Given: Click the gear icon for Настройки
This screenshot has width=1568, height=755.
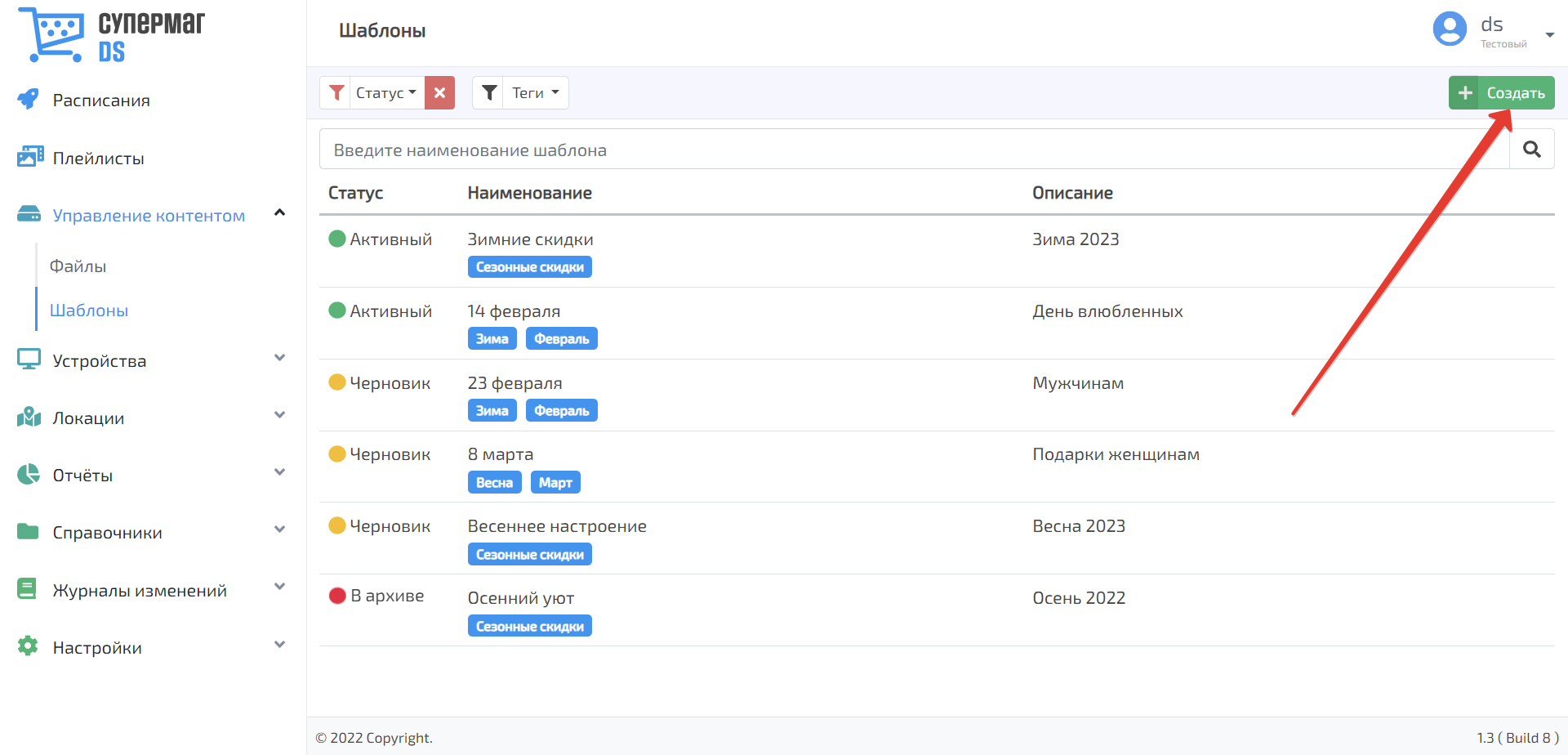Looking at the screenshot, I should [x=28, y=646].
